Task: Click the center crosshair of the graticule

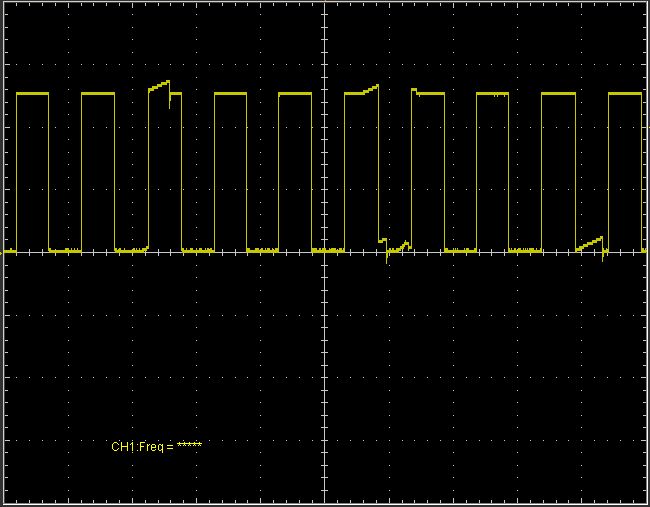Action: (x=325, y=253)
